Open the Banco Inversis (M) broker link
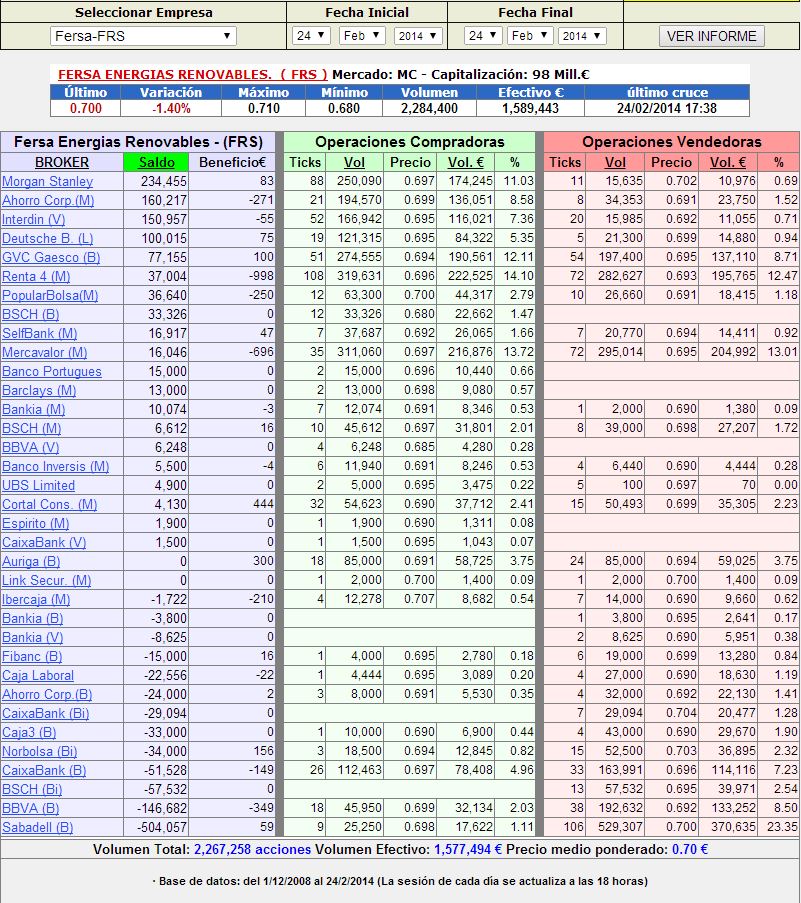The image size is (801, 903). pyautogui.click(x=55, y=466)
